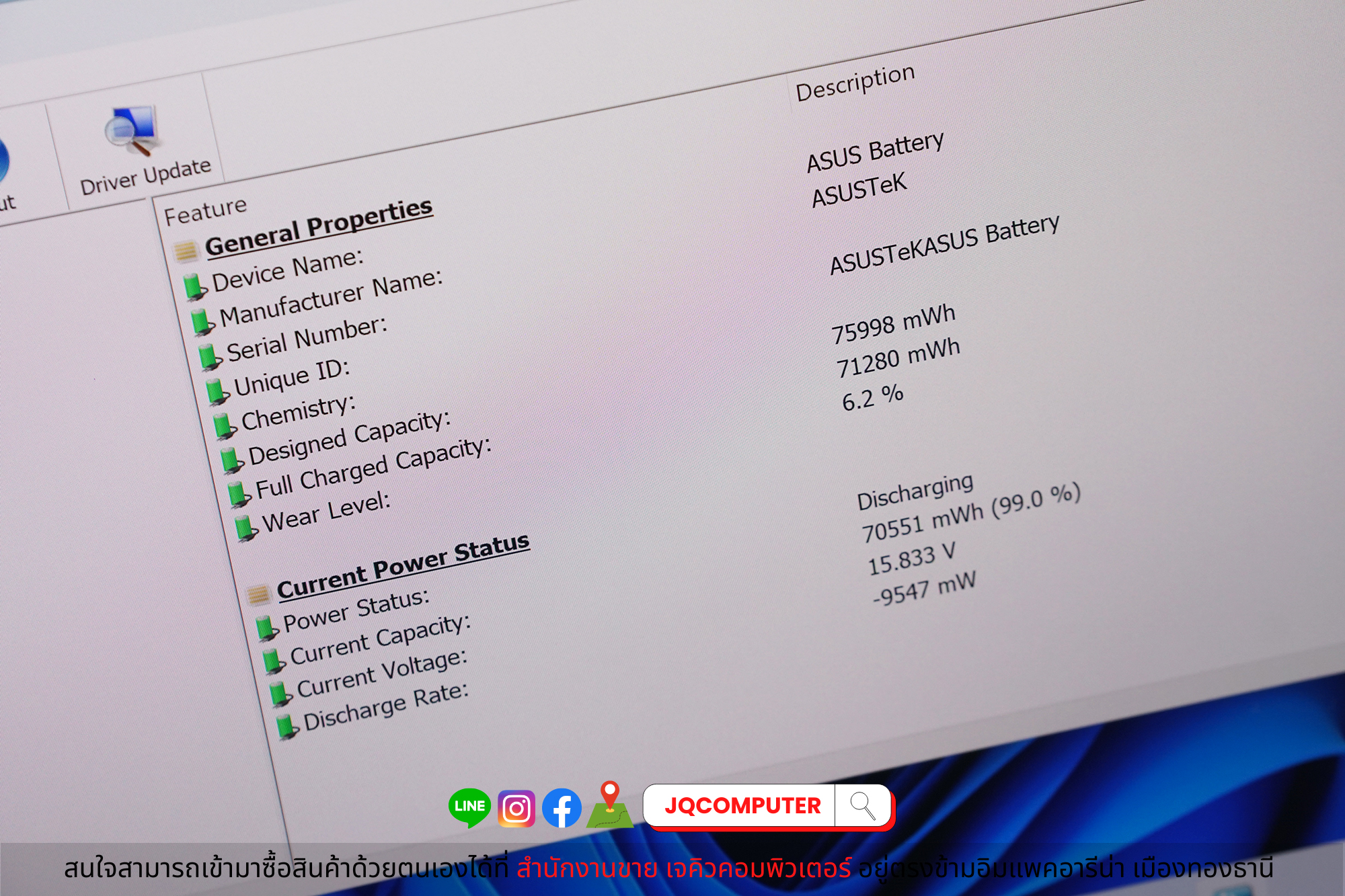The width and height of the screenshot is (1345, 896).
Task: Select the Current Voltage row label
Action: (x=382, y=673)
